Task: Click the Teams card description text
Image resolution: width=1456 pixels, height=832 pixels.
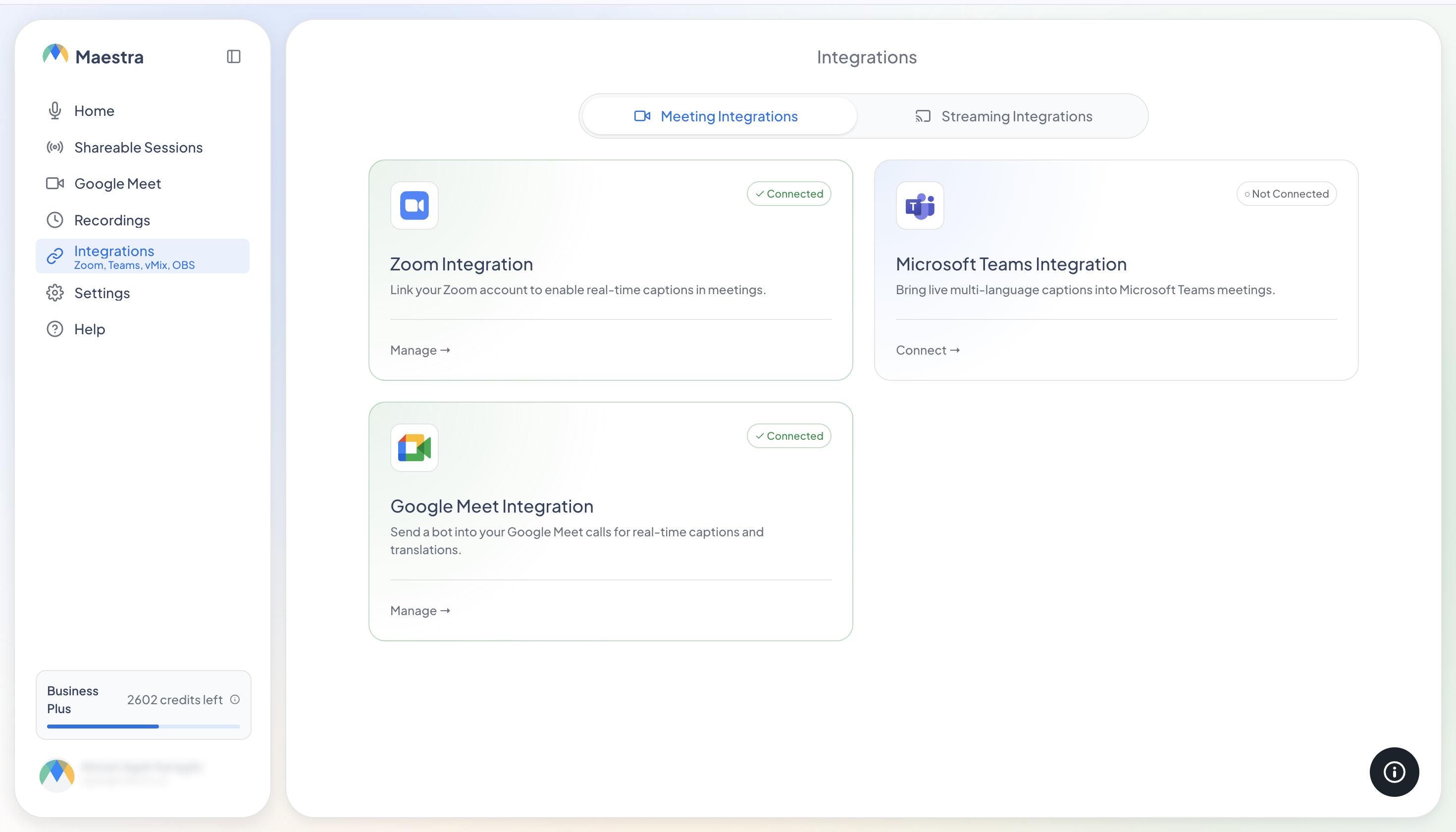Action: click(1086, 290)
